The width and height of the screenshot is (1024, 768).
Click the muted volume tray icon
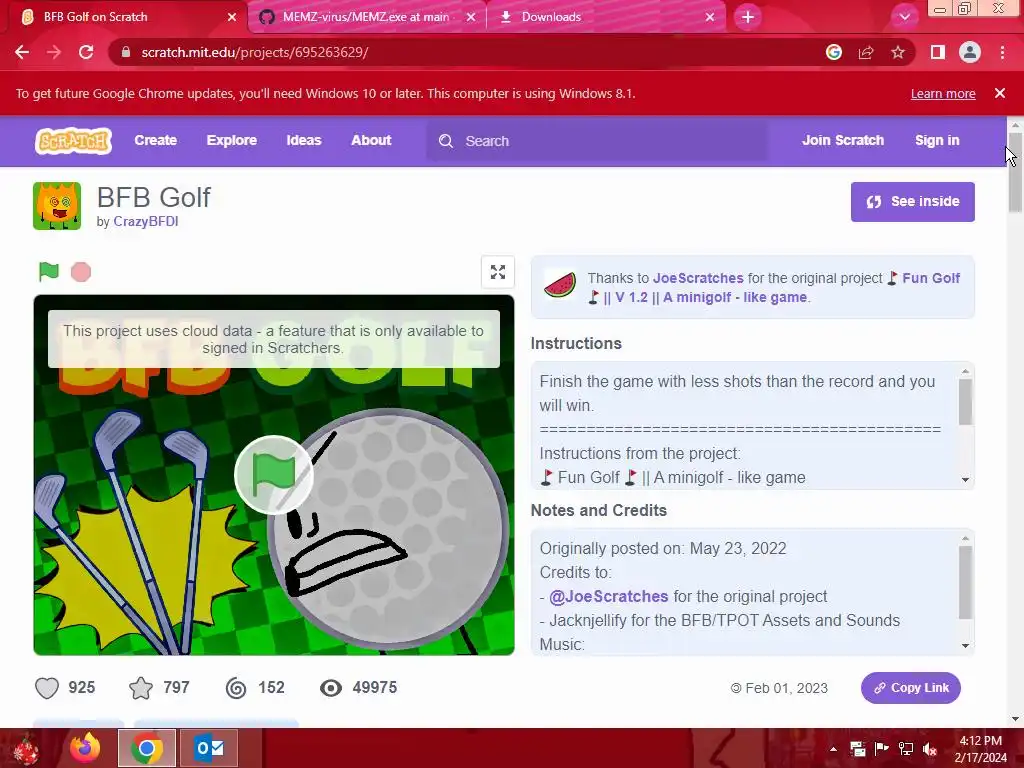(x=930, y=749)
